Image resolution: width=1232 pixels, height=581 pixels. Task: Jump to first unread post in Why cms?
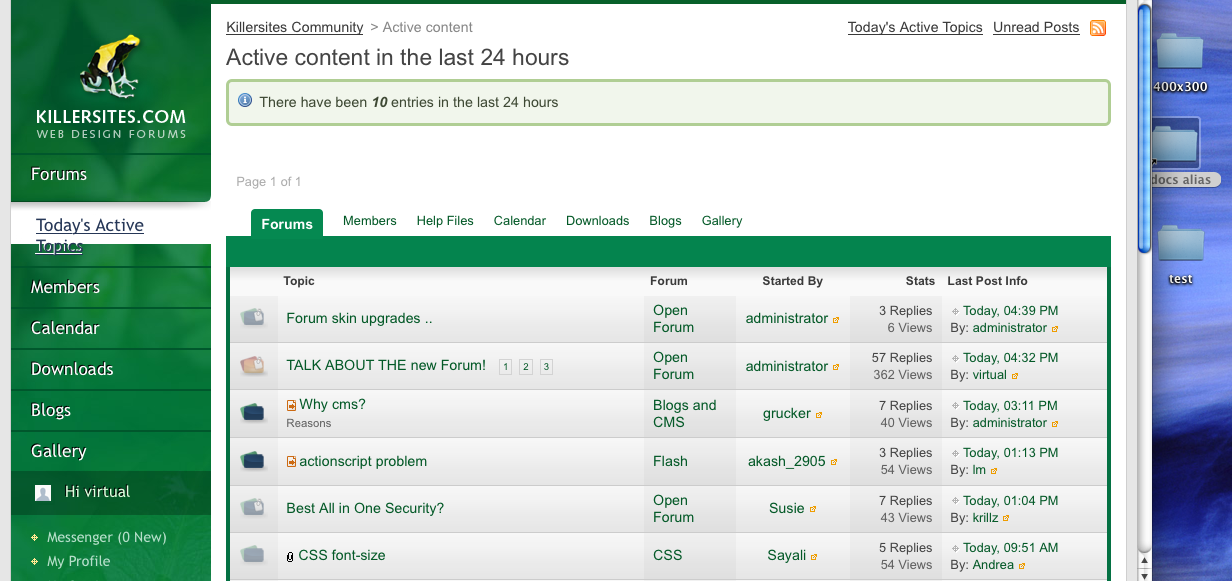click(x=291, y=405)
